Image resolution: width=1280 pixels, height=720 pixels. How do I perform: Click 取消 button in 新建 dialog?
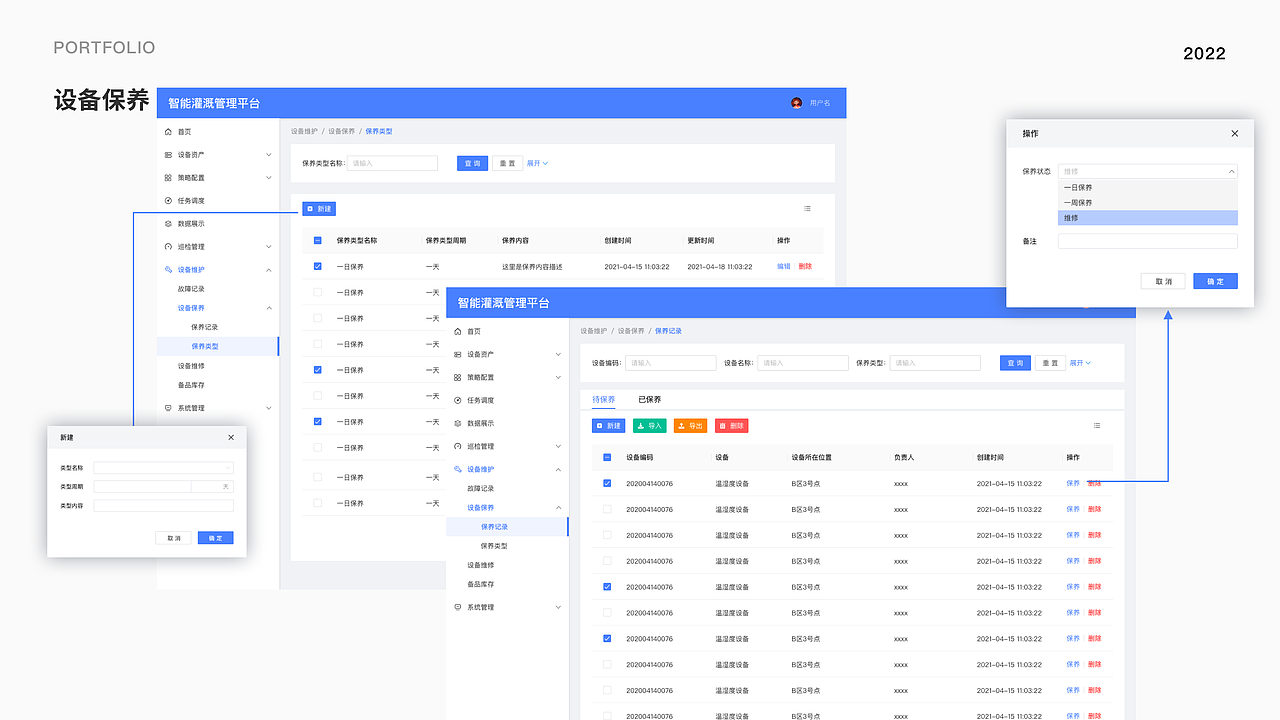[x=174, y=538]
